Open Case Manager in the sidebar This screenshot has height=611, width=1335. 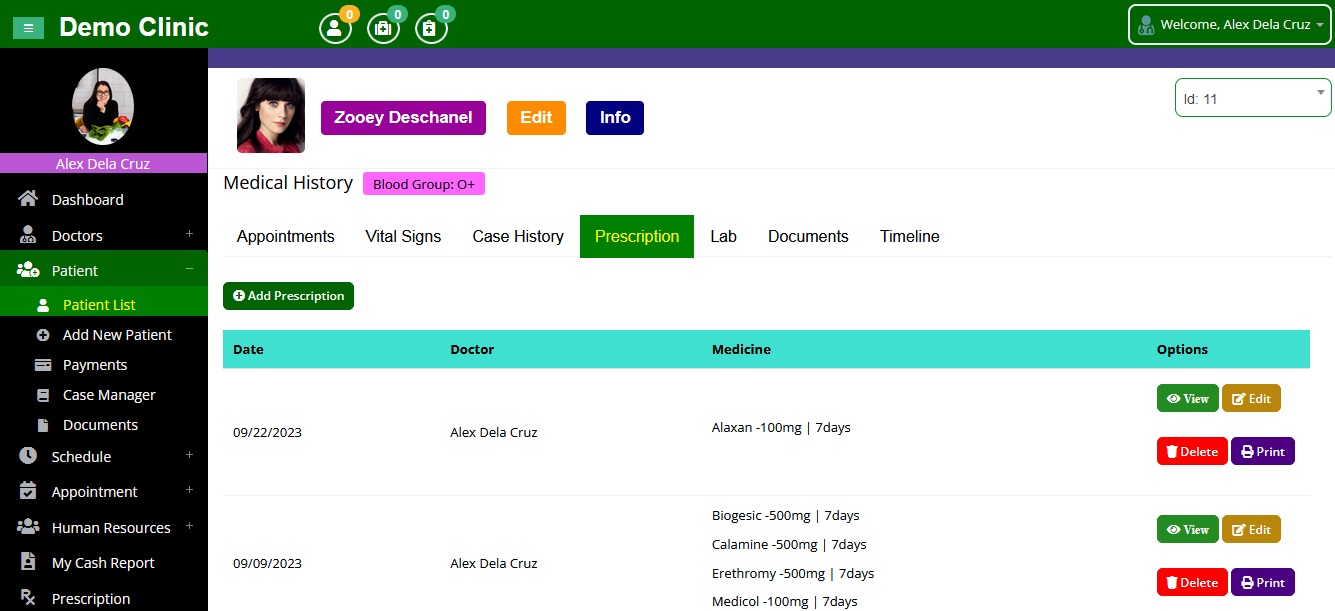(x=108, y=395)
